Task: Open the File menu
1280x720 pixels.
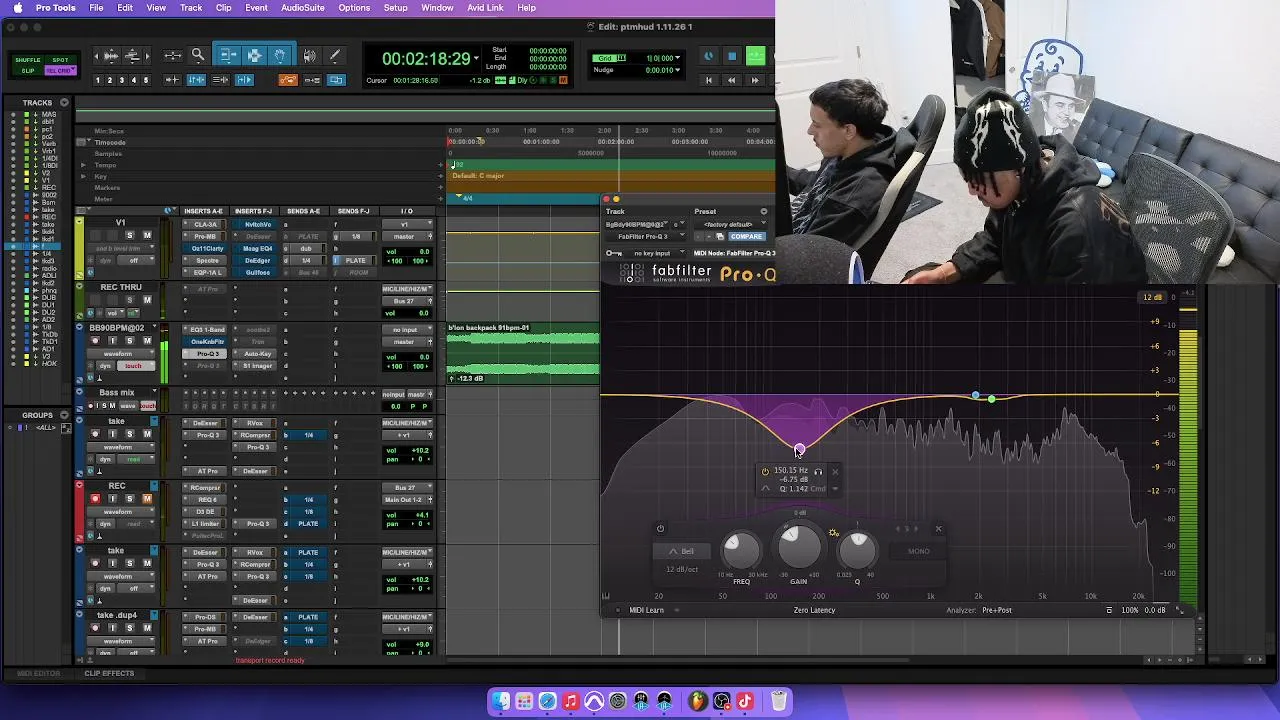Action: (x=96, y=8)
